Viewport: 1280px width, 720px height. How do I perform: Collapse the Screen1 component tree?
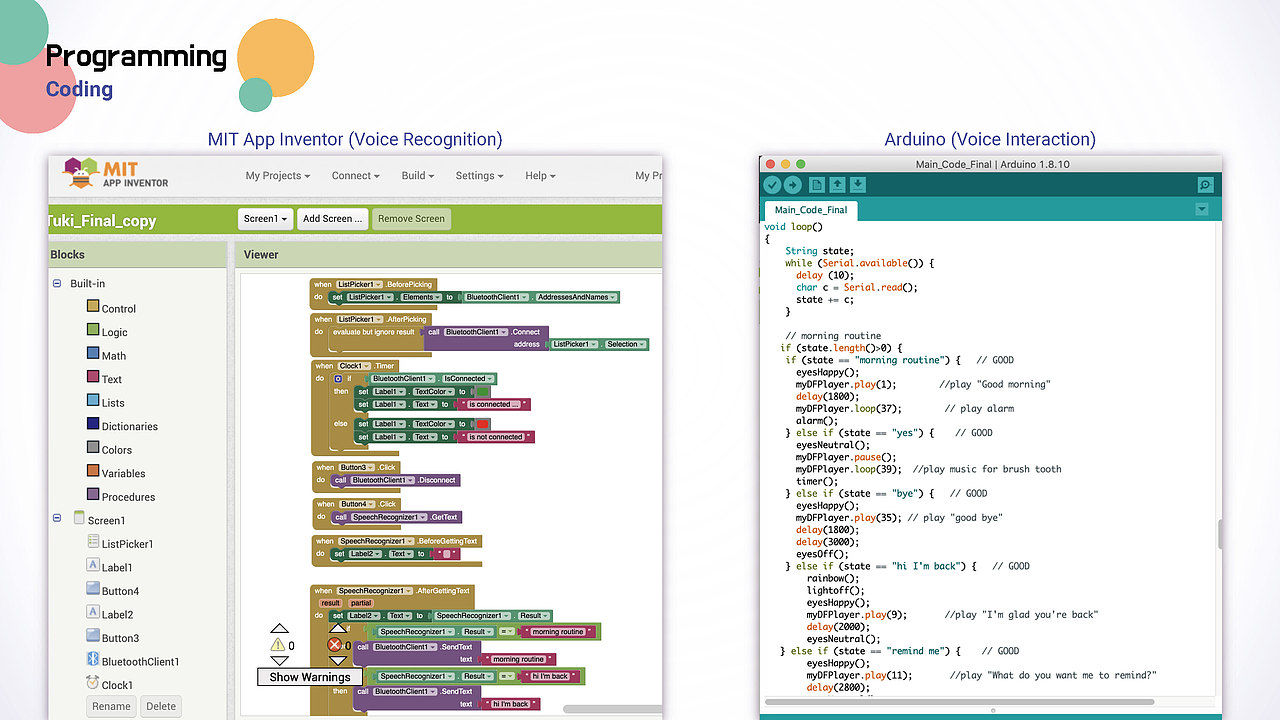click(x=57, y=520)
